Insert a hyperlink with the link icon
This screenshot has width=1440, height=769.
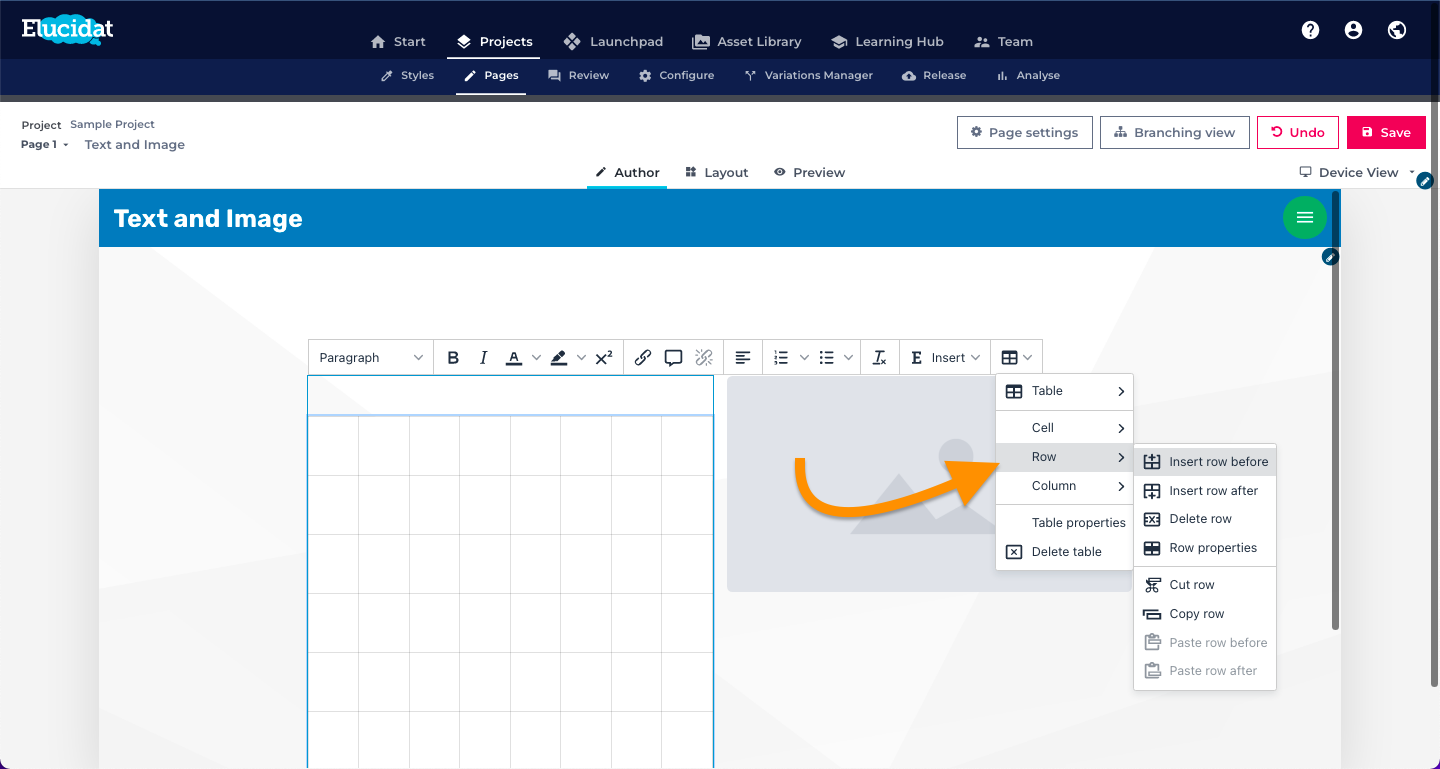pyautogui.click(x=643, y=358)
